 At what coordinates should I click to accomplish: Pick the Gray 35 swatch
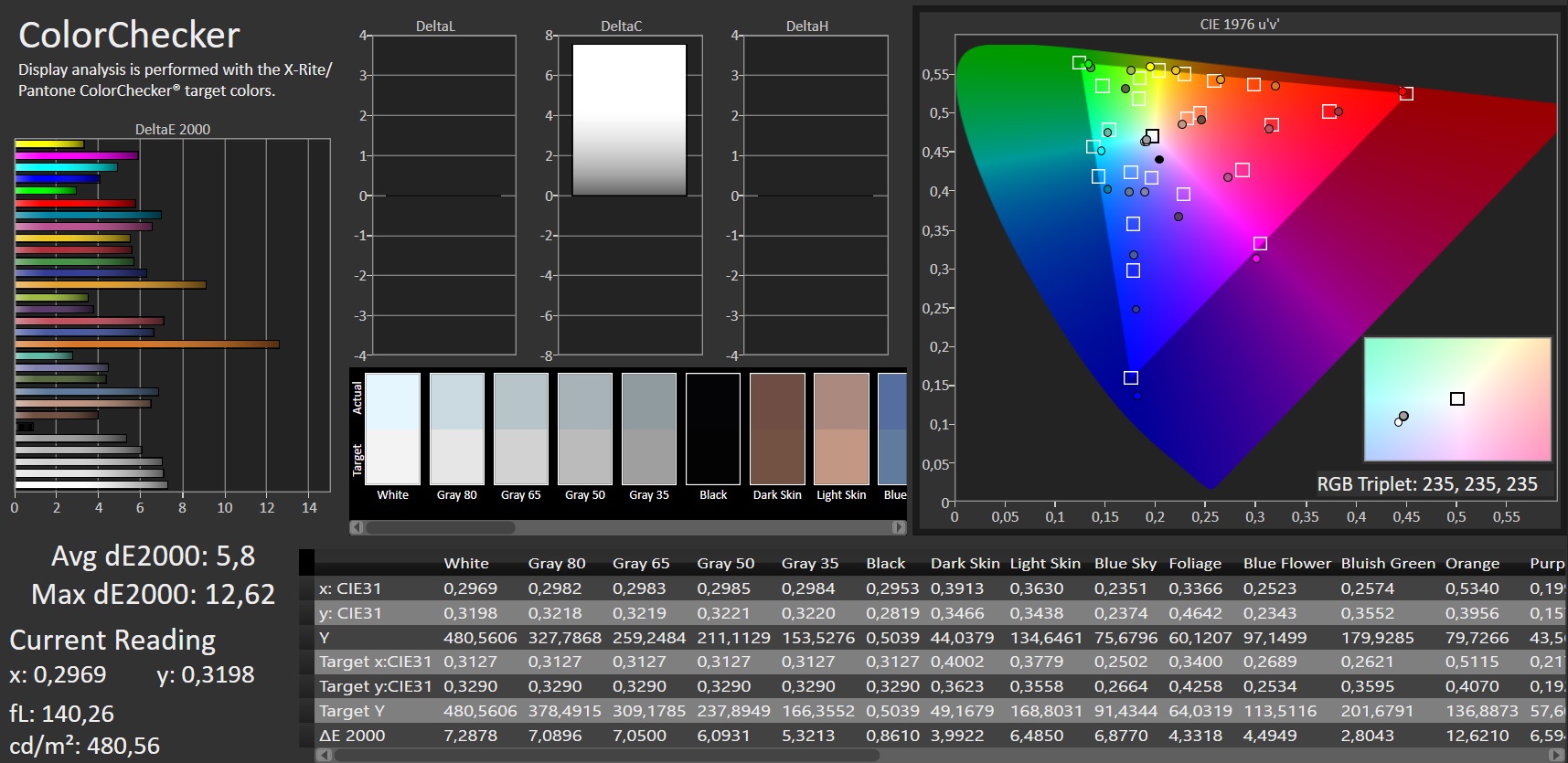(x=648, y=429)
